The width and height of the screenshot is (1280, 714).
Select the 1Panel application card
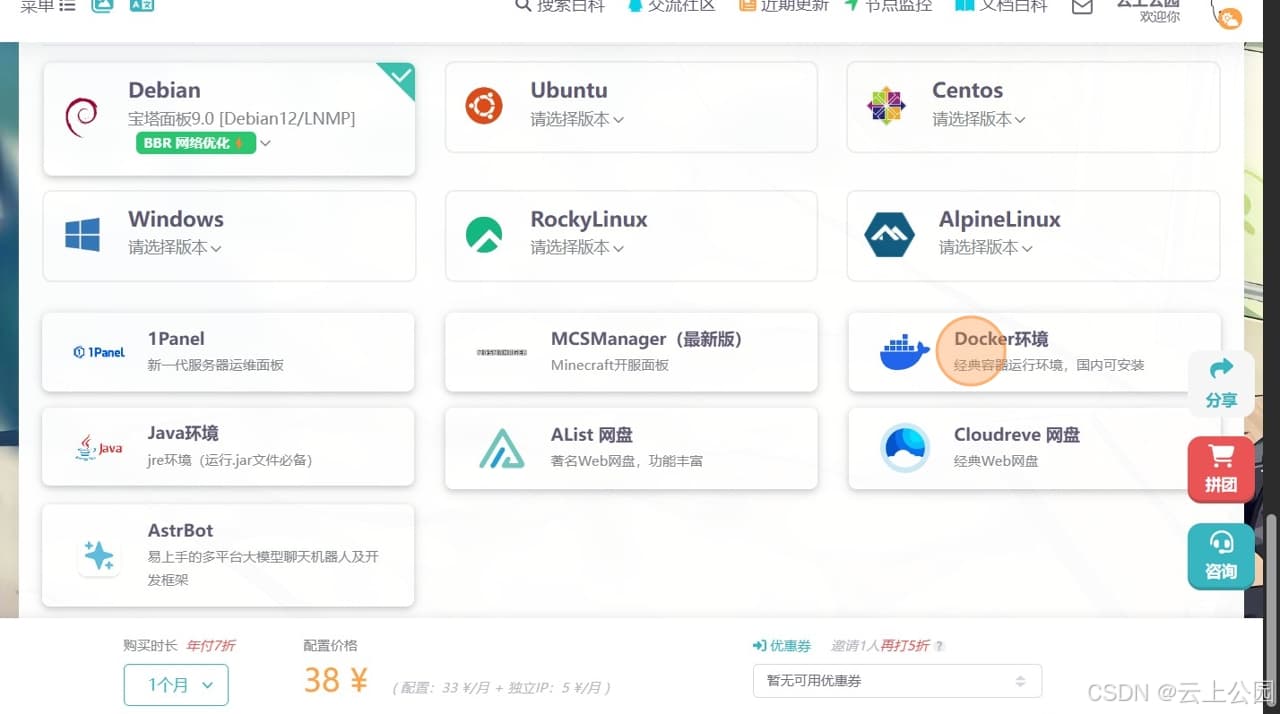click(x=228, y=352)
